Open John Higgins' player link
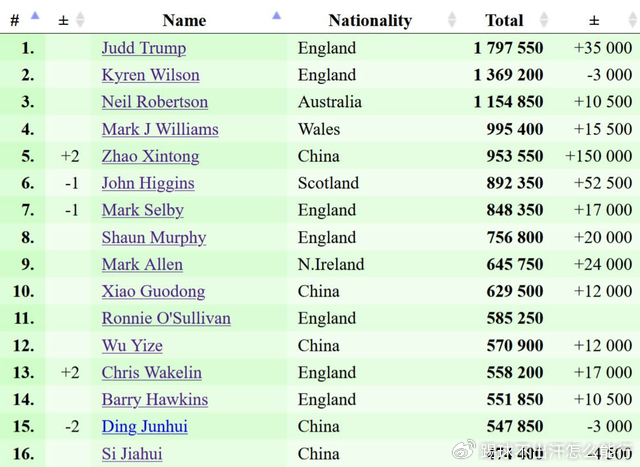The height and width of the screenshot is (467, 640). [x=147, y=183]
